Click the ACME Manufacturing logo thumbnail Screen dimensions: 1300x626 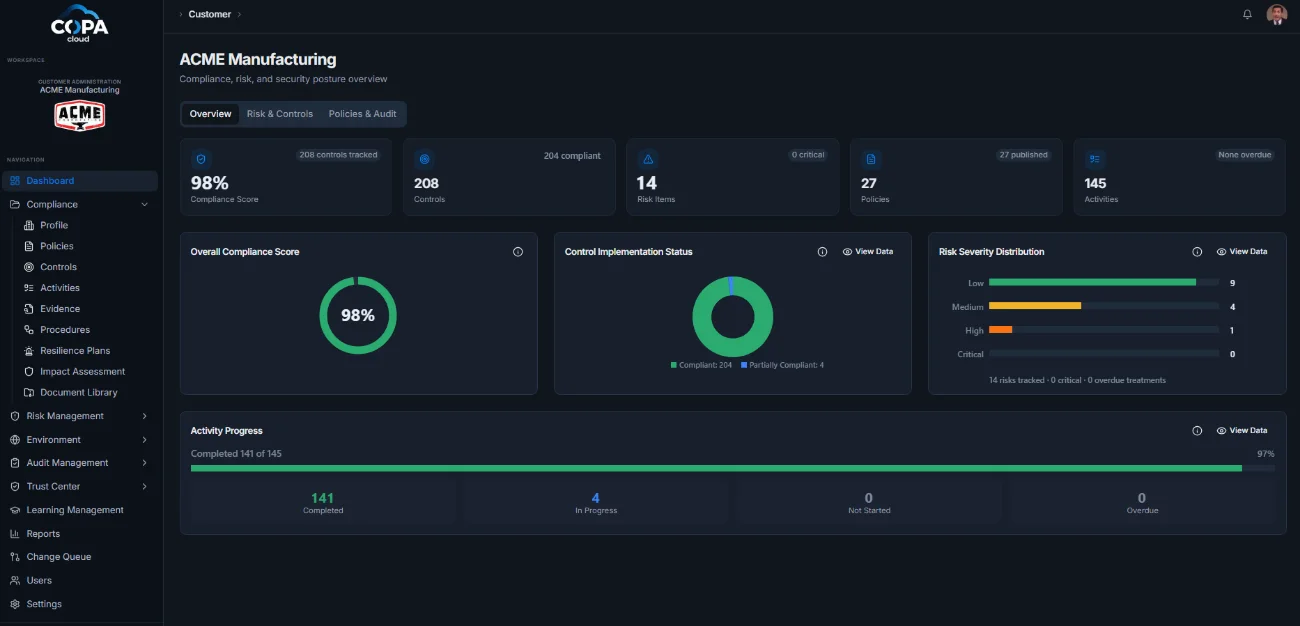80,116
